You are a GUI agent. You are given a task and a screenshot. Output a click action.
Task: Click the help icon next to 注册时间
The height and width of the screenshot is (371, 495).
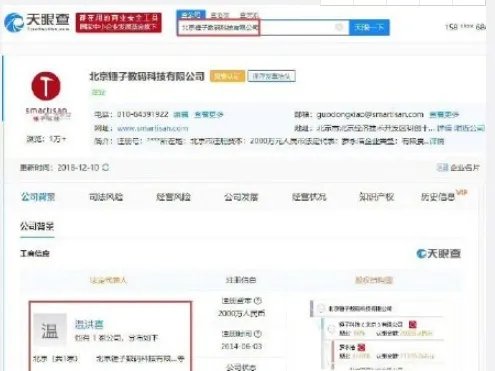pos(258,334)
